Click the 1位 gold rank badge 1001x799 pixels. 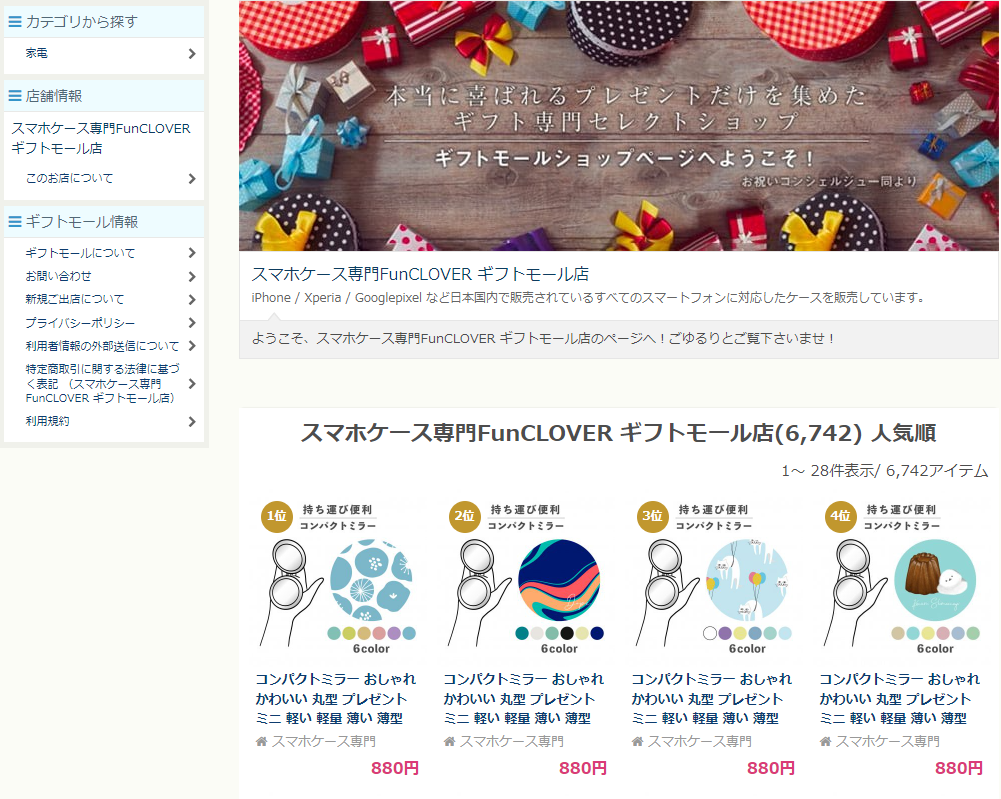276,516
